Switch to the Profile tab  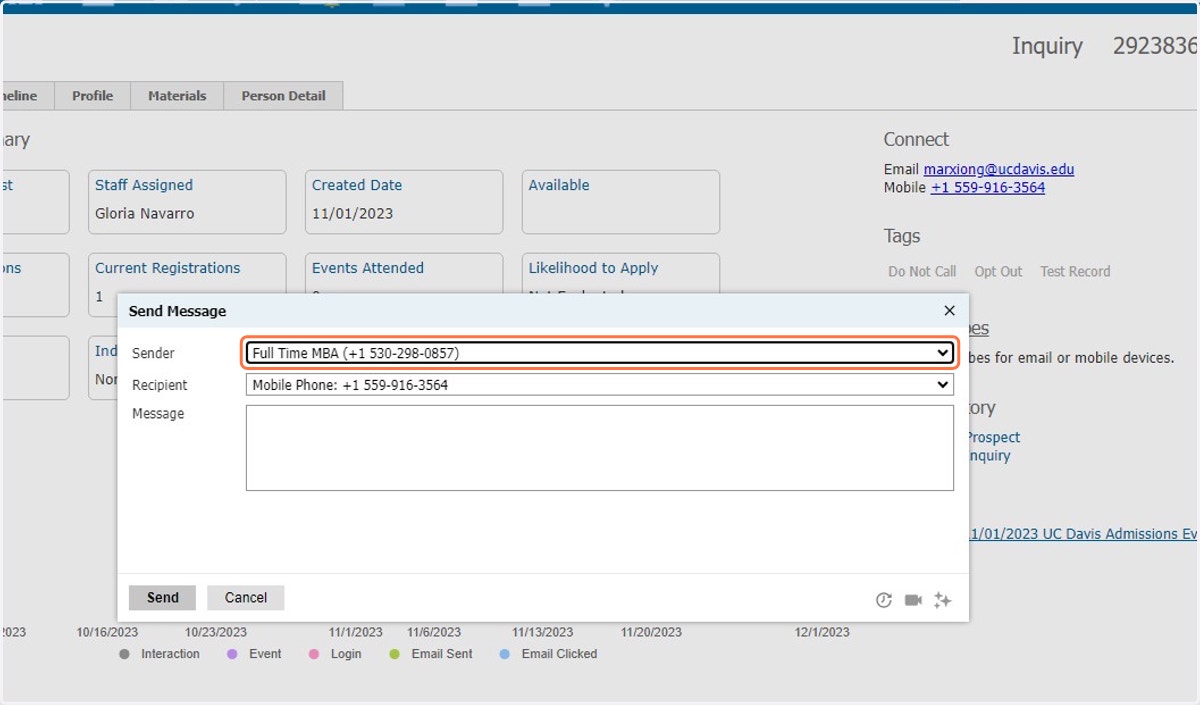pos(92,96)
